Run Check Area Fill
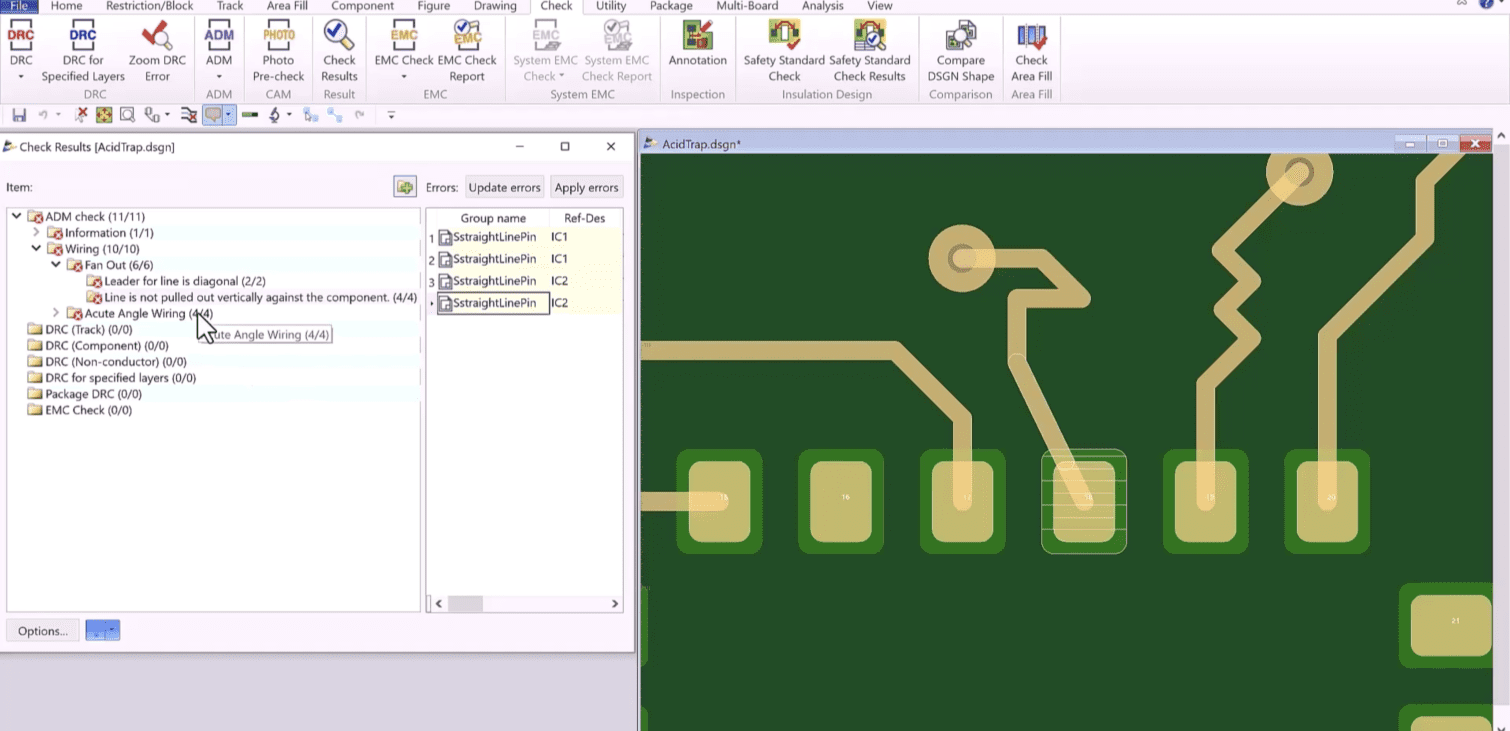The image size is (1510, 731). [x=1031, y=52]
